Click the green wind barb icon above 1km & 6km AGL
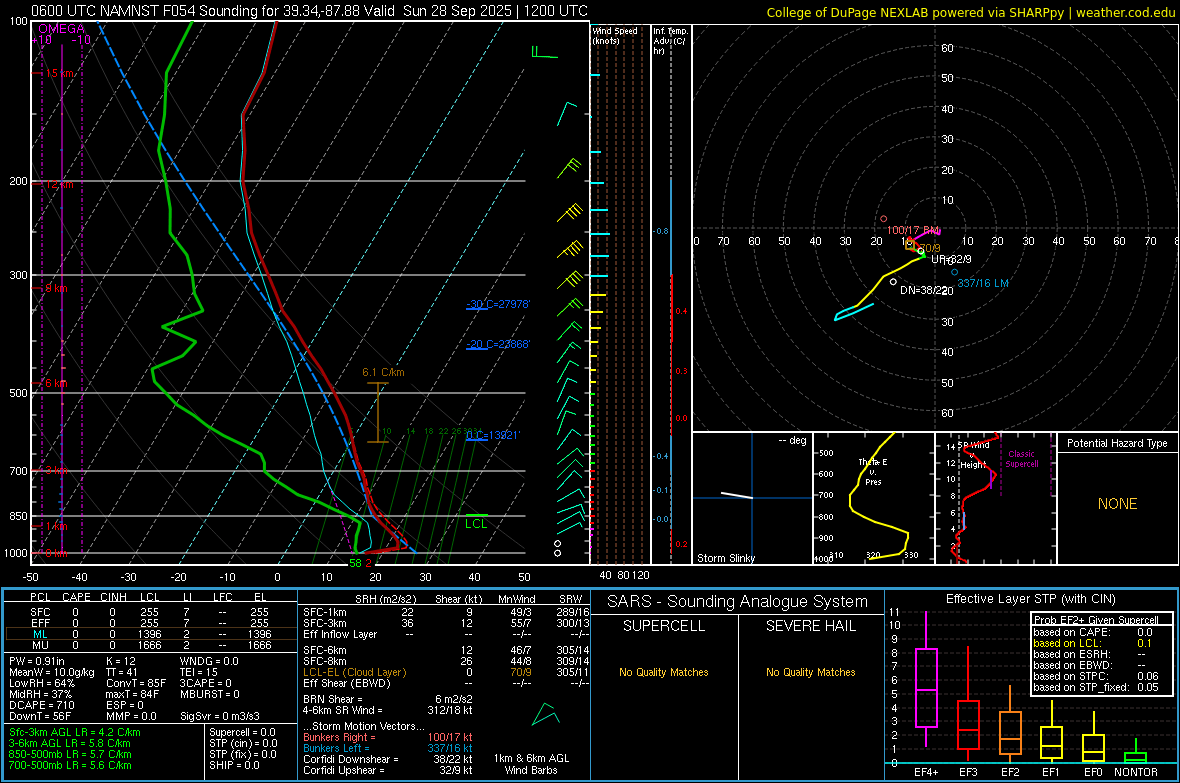1180x783 pixels. tap(546, 714)
